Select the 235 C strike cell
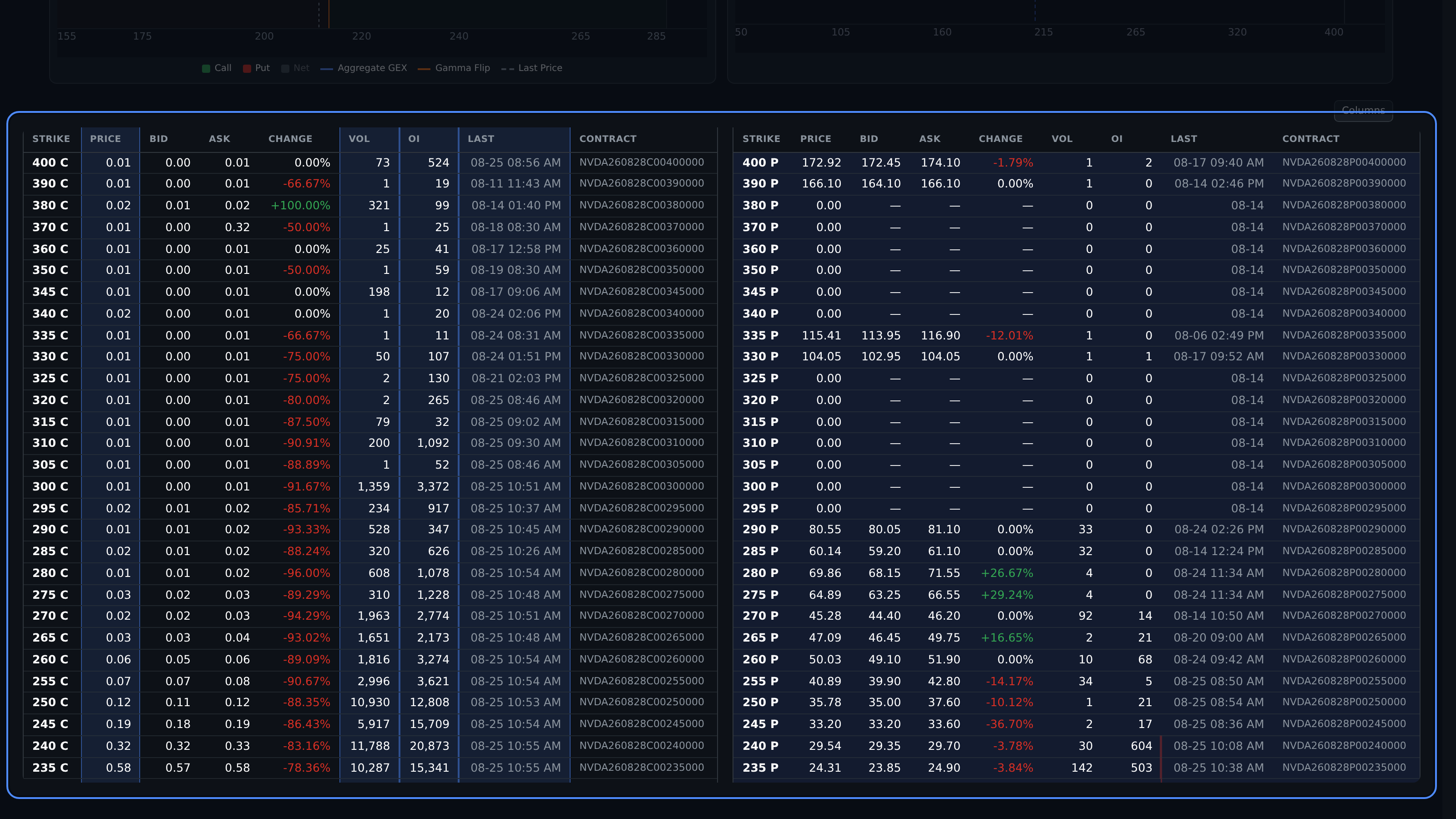The image size is (1456, 819). [x=51, y=768]
